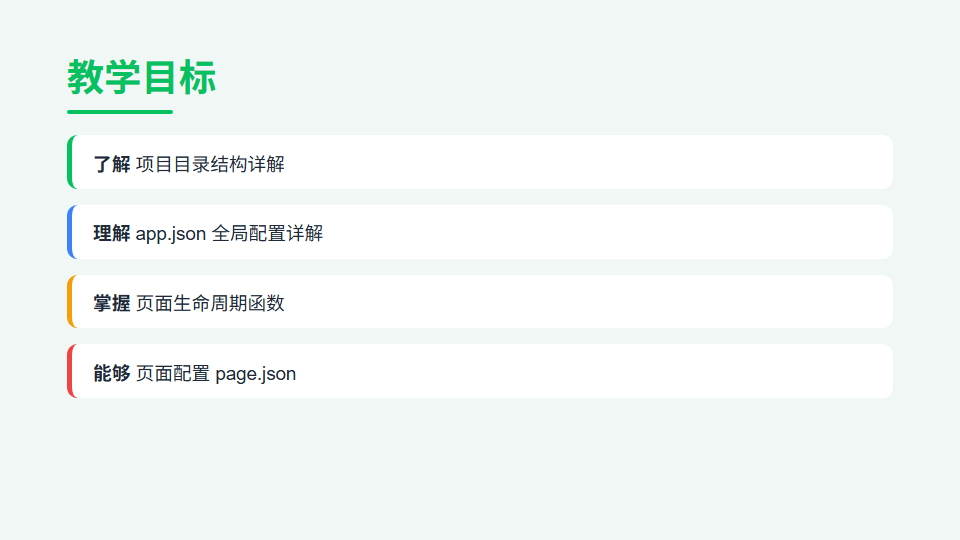Click the text 页面配置 in the last card
Viewport: 960px width, 540px height.
pyautogui.click(x=173, y=373)
